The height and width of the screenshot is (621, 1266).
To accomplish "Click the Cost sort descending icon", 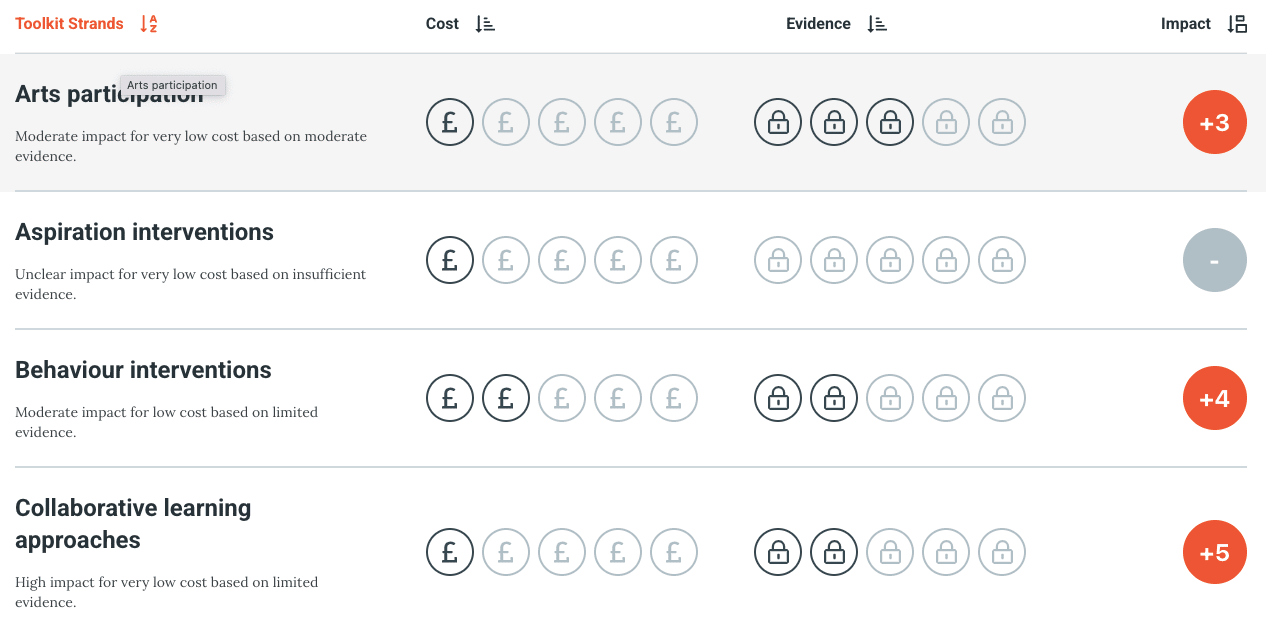I will 485,24.
